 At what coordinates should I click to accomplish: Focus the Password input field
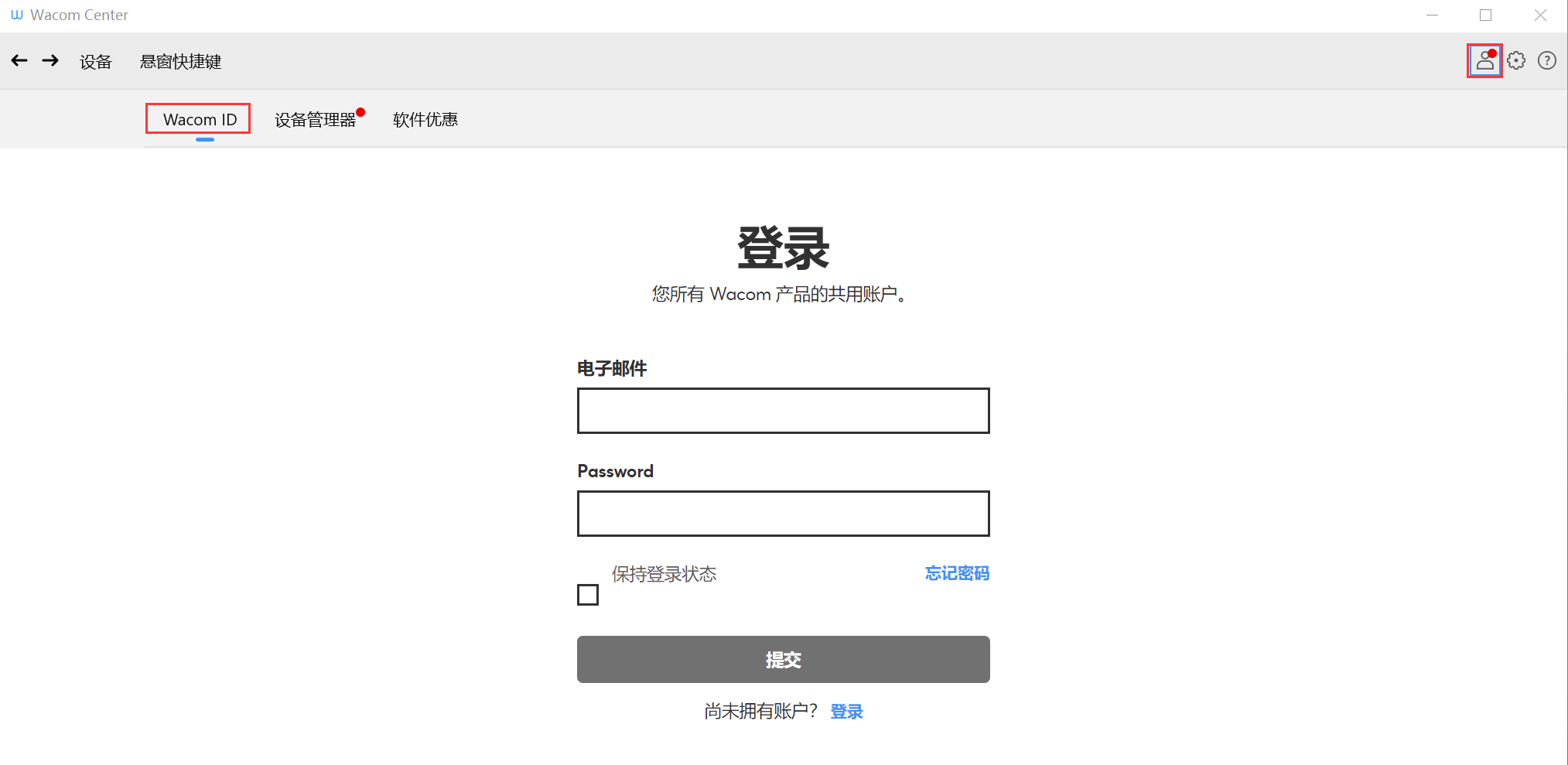783,514
